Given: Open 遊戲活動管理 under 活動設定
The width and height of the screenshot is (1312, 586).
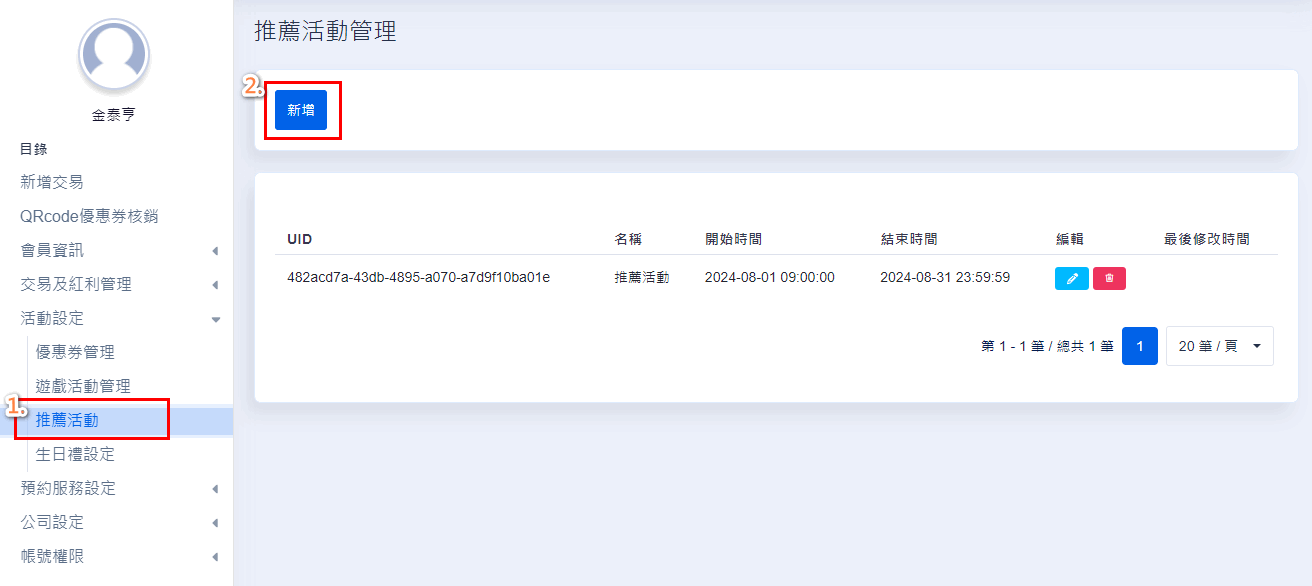Looking at the screenshot, I should 86,385.
